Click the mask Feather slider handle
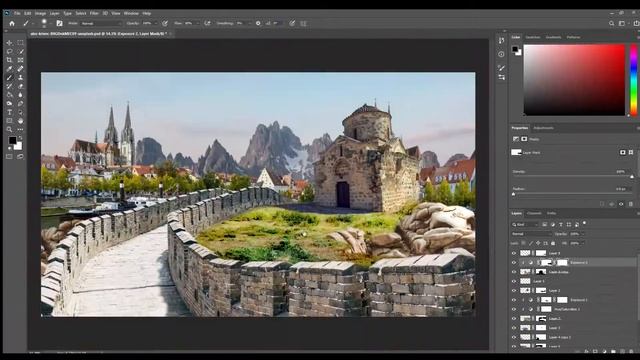The width and height of the screenshot is (640, 360). coord(513,194)
